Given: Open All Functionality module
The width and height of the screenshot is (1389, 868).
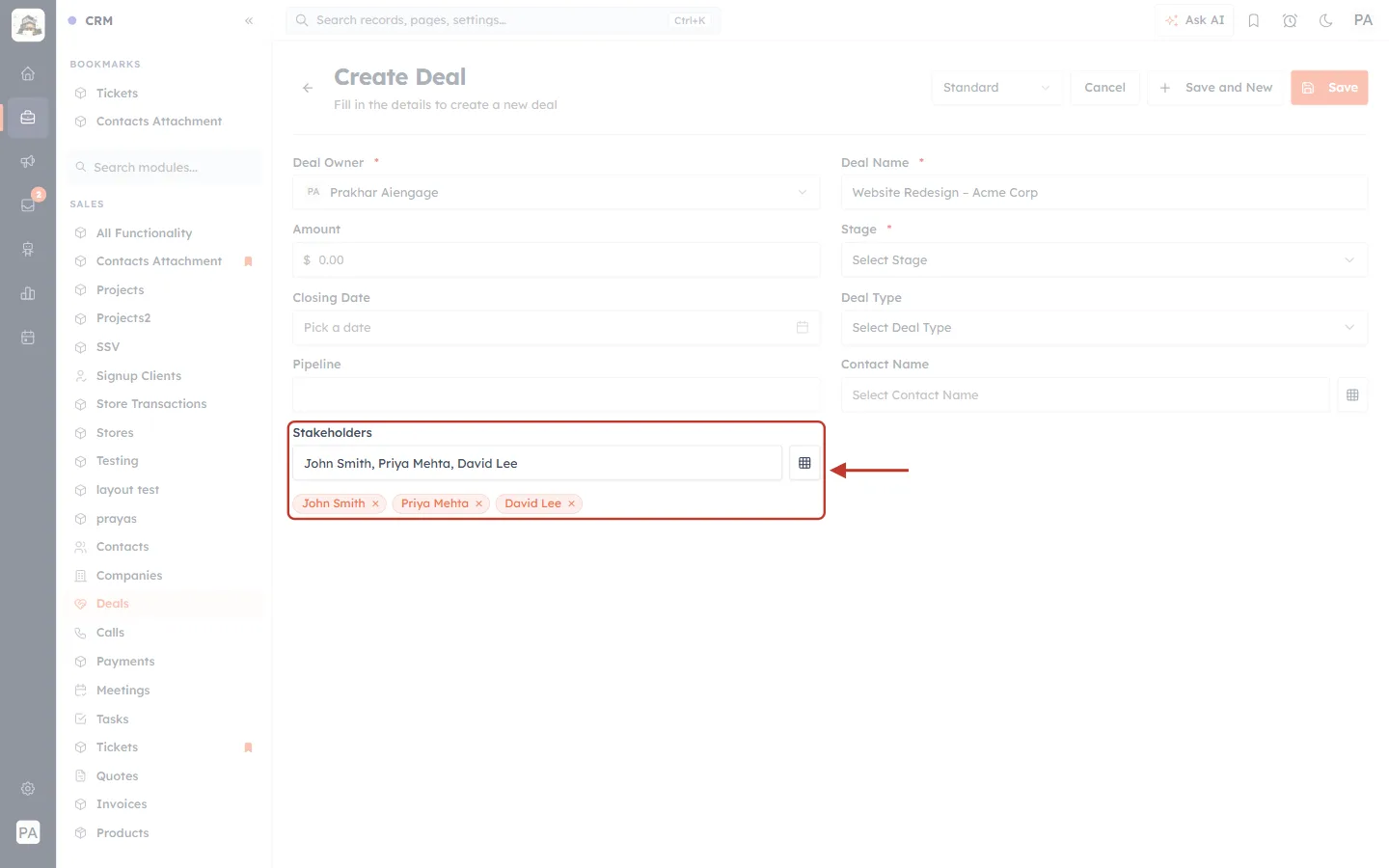Looking at the screenshot, I should [x=144, y=233].
